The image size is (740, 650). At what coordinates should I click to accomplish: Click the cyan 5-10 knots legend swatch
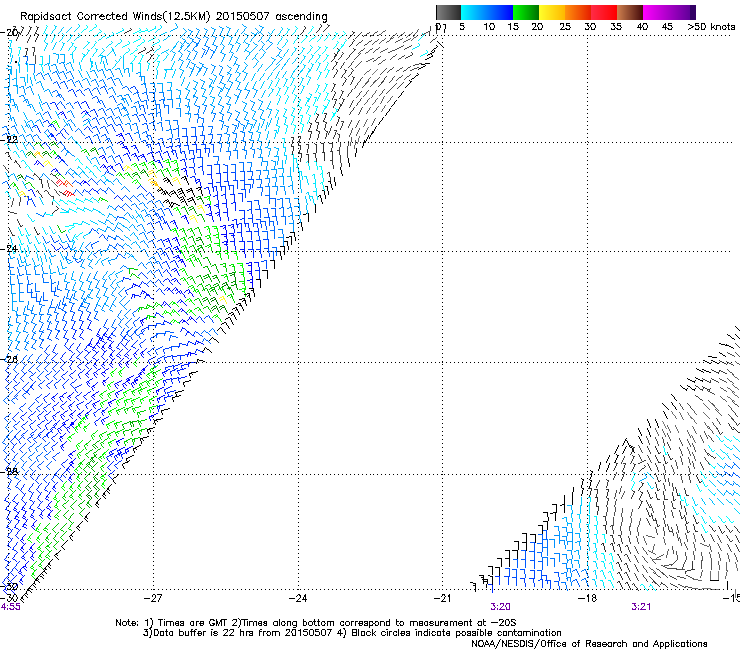[474, 12]
